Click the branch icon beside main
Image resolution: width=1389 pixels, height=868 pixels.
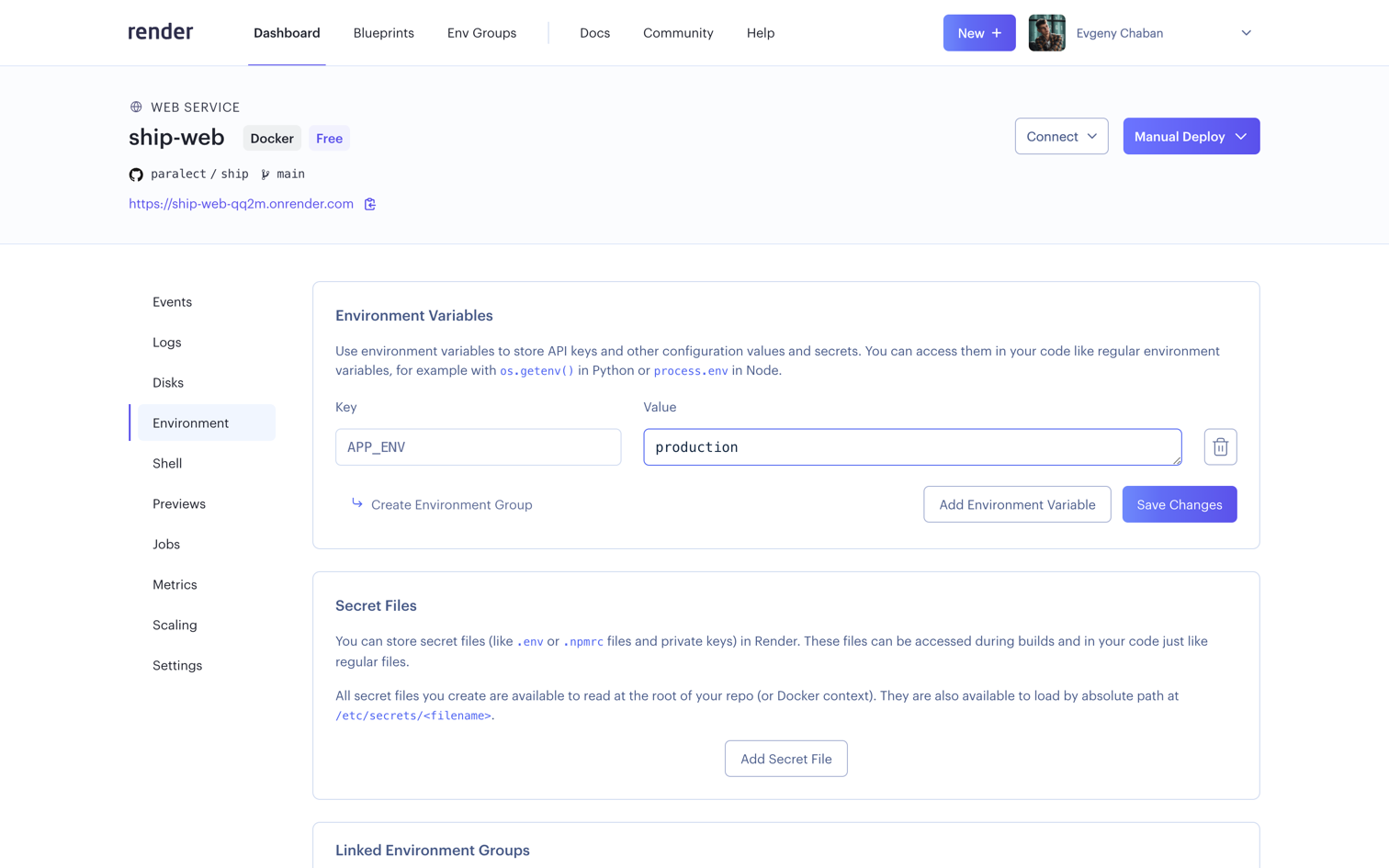[x=265, y=175]
